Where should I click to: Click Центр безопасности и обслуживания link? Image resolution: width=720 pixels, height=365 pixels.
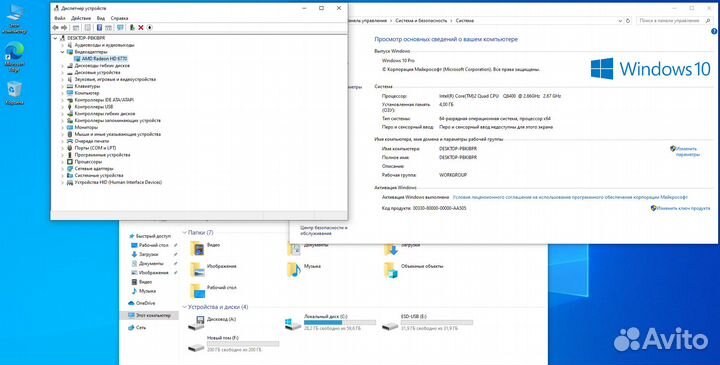tap(323, 230)
